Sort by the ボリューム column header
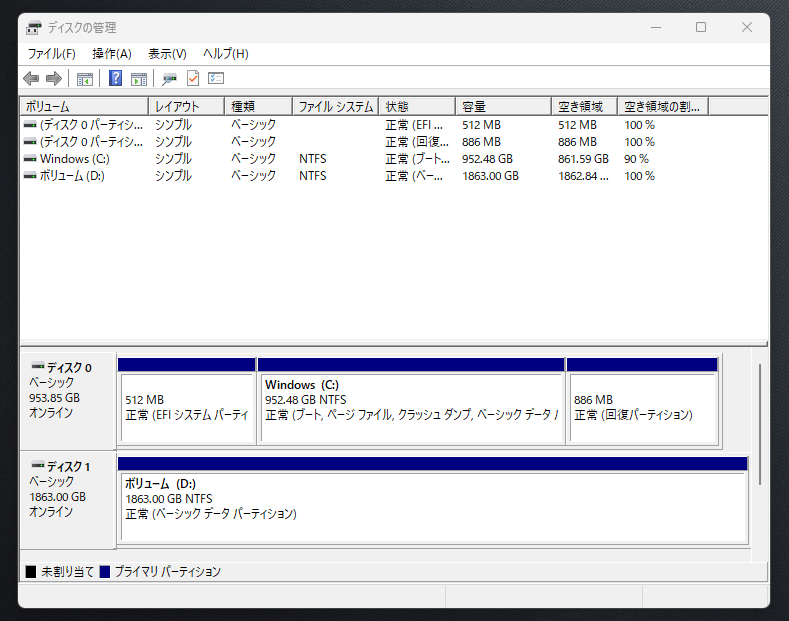The width and height of the screenshot is (789, 621). tap(85, 107)
